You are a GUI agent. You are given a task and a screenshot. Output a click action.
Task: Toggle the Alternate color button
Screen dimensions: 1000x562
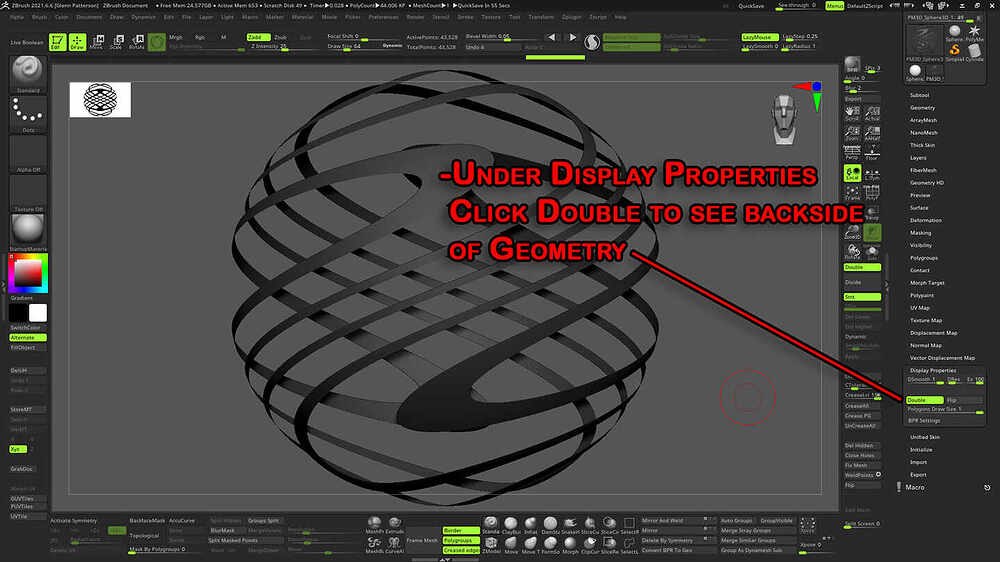click(27, 337)
